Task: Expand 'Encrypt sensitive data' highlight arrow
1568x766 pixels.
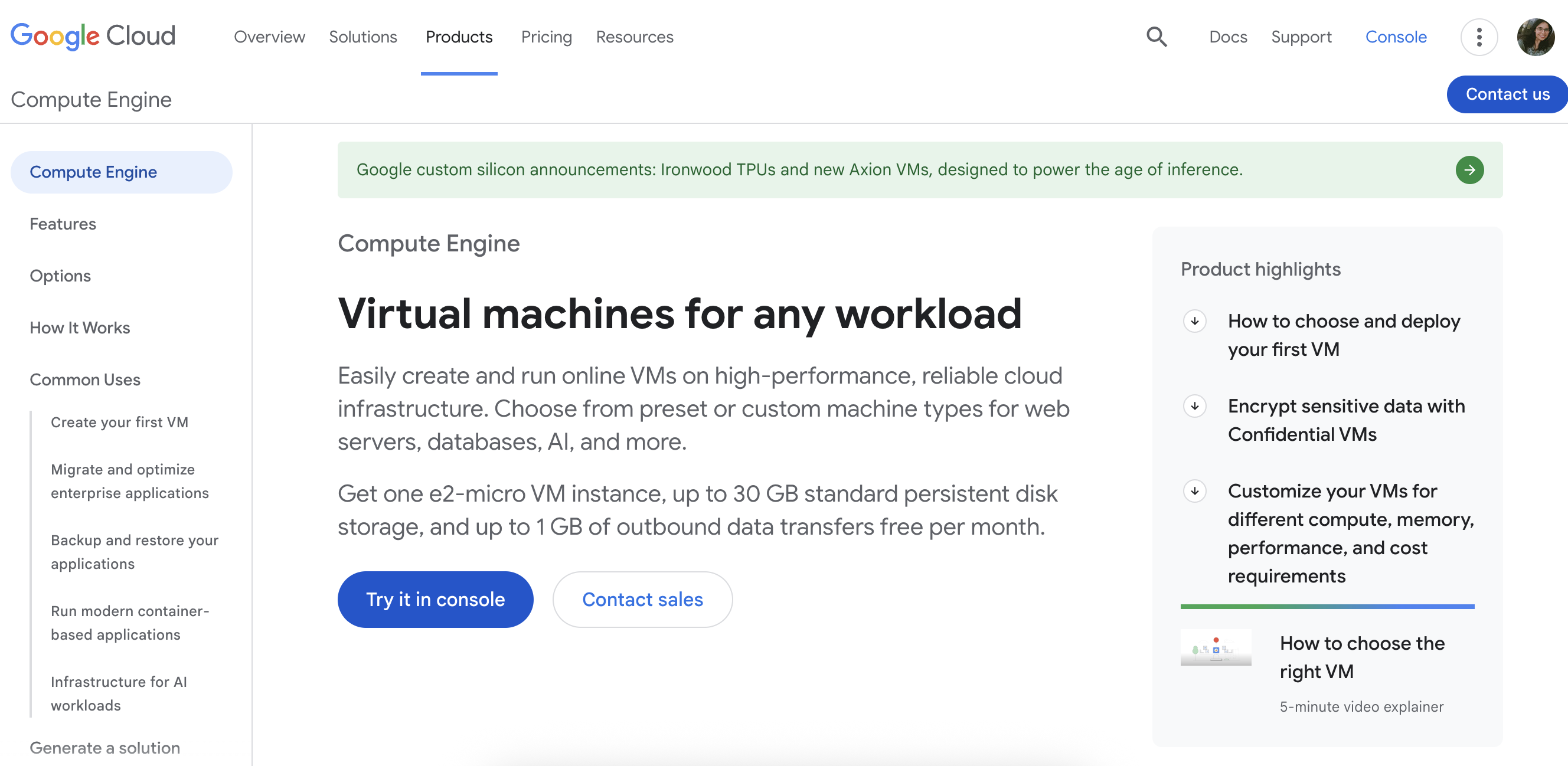Action: tap(1194, 406)
